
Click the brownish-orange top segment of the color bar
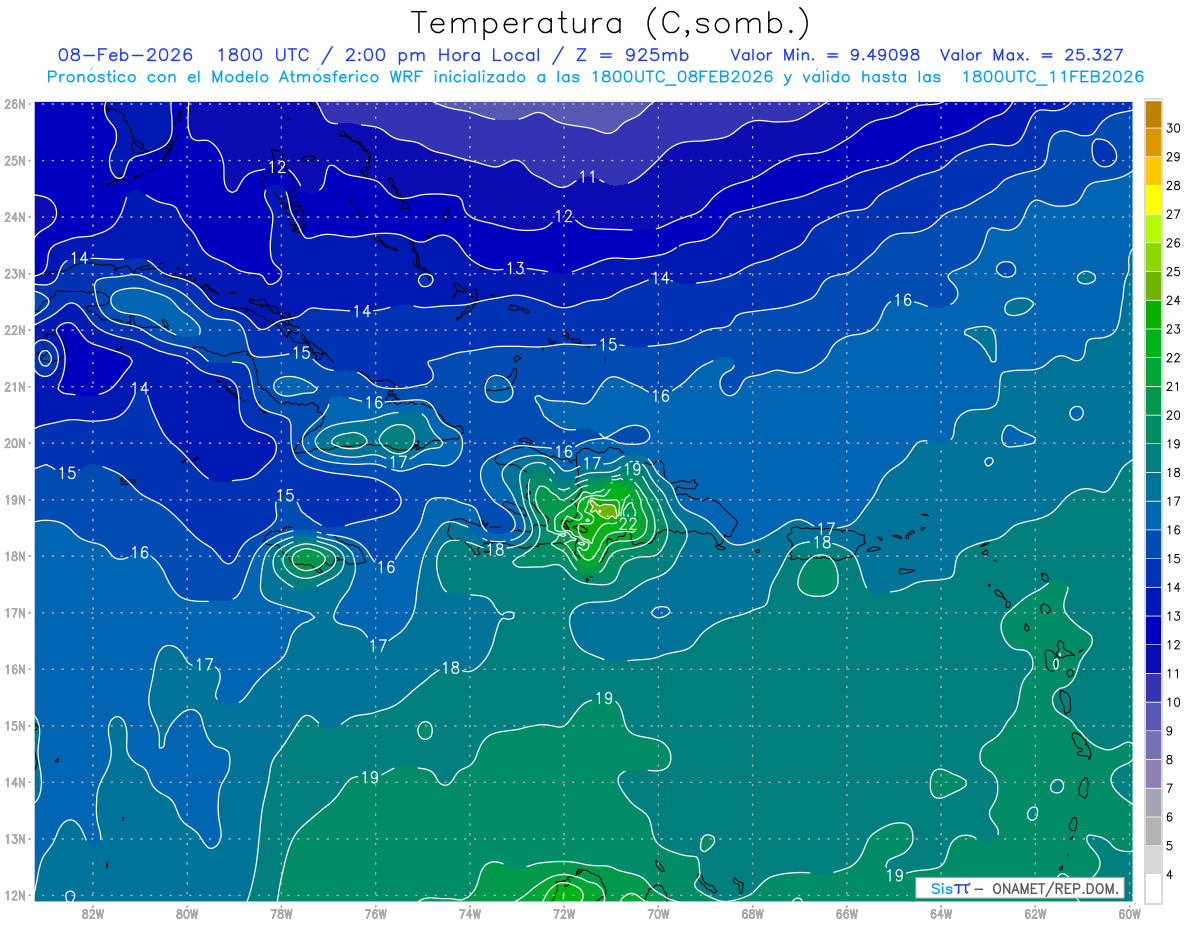tap(1153, 114)
